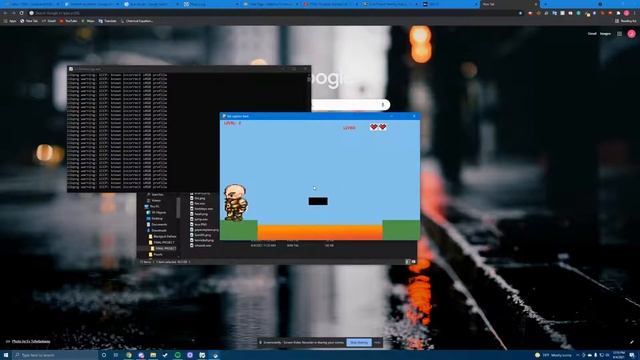This screenshot has height=360, width=640.
Task: Click Hide on the screen sharing bar
Action: pos(377,342)
